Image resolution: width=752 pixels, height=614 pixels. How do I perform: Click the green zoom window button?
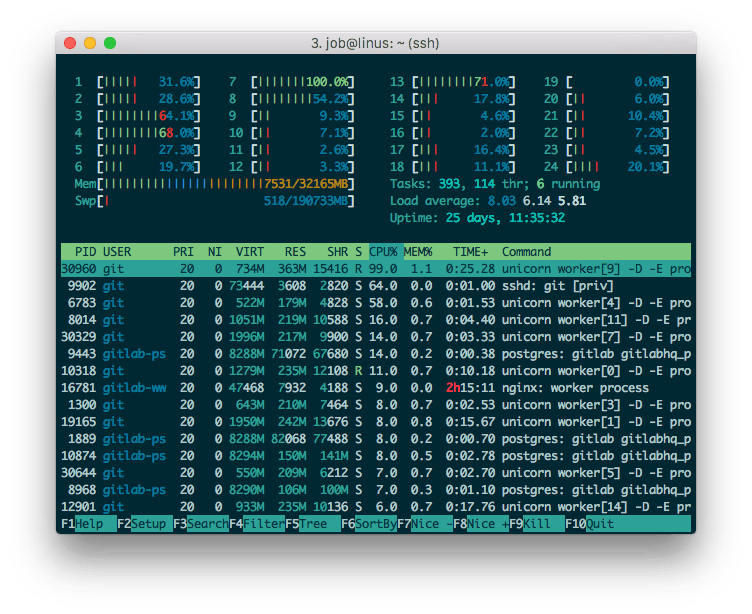coord(110,43)
